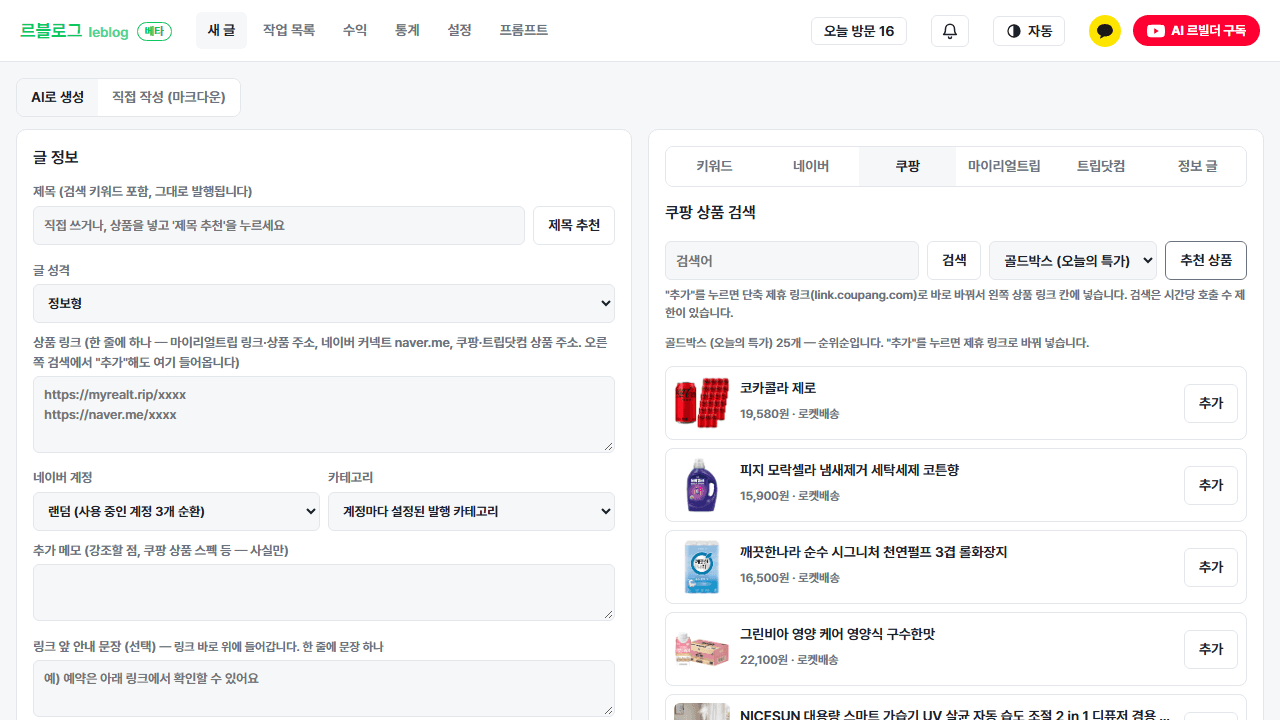Select the 쿠팡 tab
The width and height of the screenshot is (1280, 720).
coord(907,166)
